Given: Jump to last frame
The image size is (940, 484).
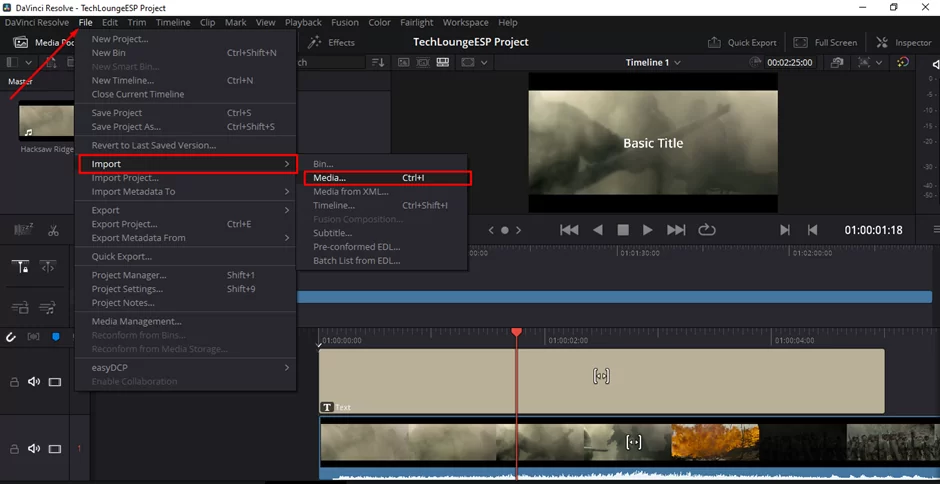Looking at the screenshot, I should [676, 230].
